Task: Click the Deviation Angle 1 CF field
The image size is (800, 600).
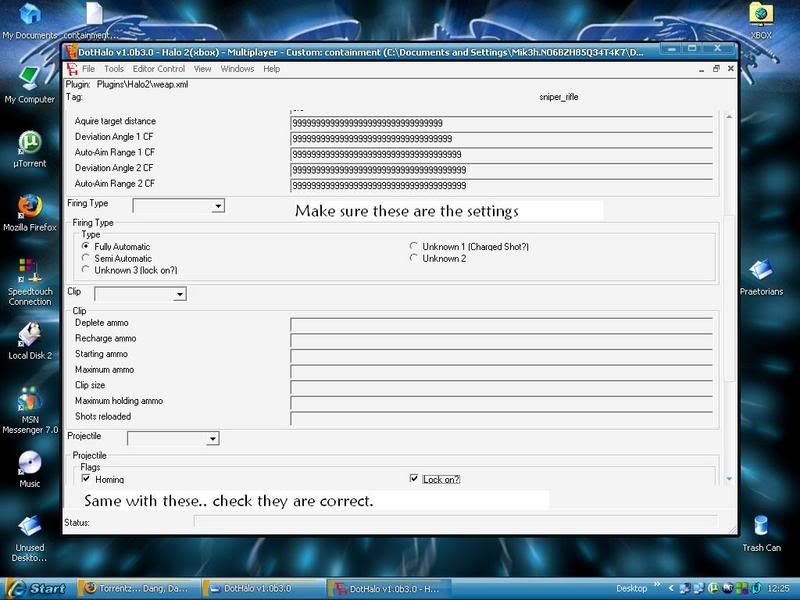Action: 501,139
